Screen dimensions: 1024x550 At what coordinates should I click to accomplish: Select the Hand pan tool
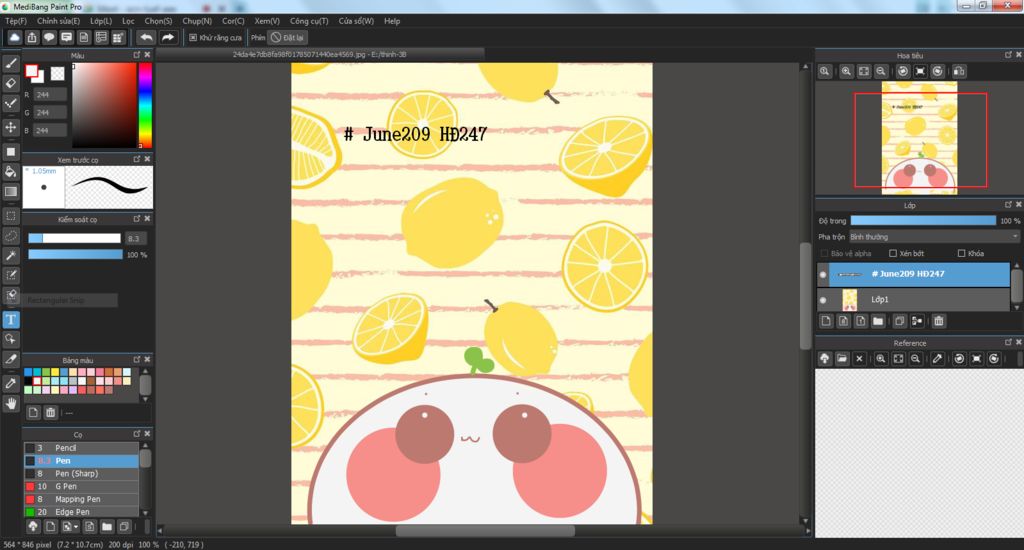[x=10, y=404]
